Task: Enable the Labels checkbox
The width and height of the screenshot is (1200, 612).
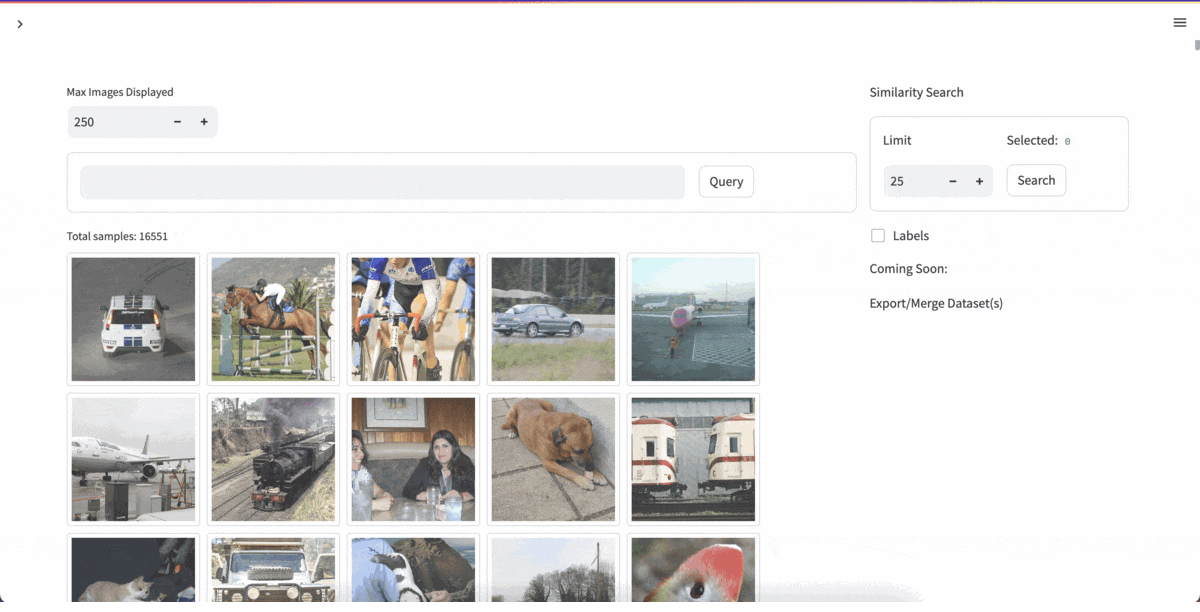Action: click(878, 236)
